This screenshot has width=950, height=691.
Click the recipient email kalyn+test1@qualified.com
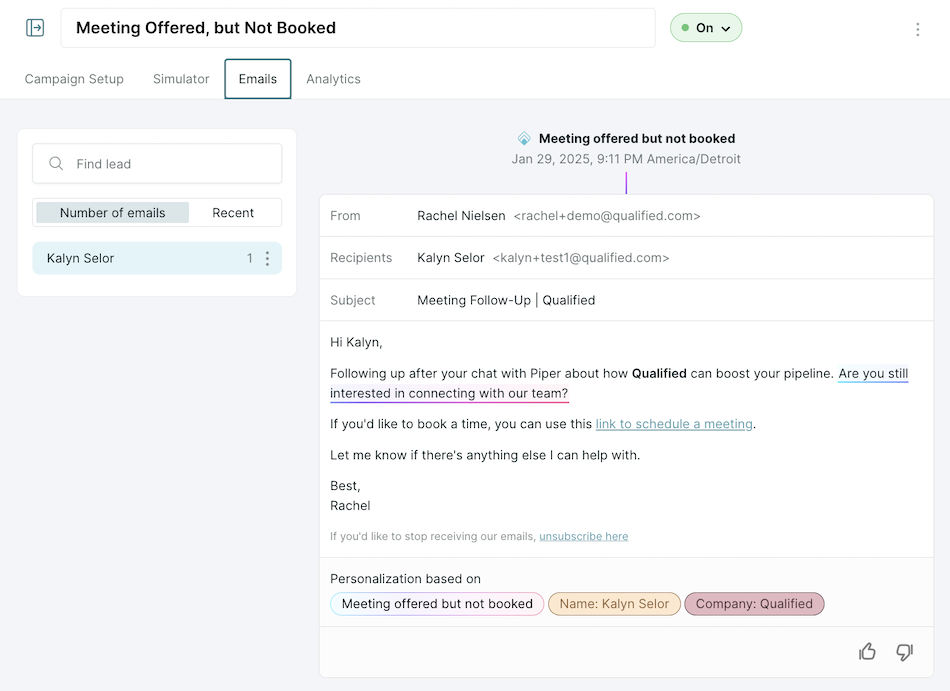click(581, 258)
